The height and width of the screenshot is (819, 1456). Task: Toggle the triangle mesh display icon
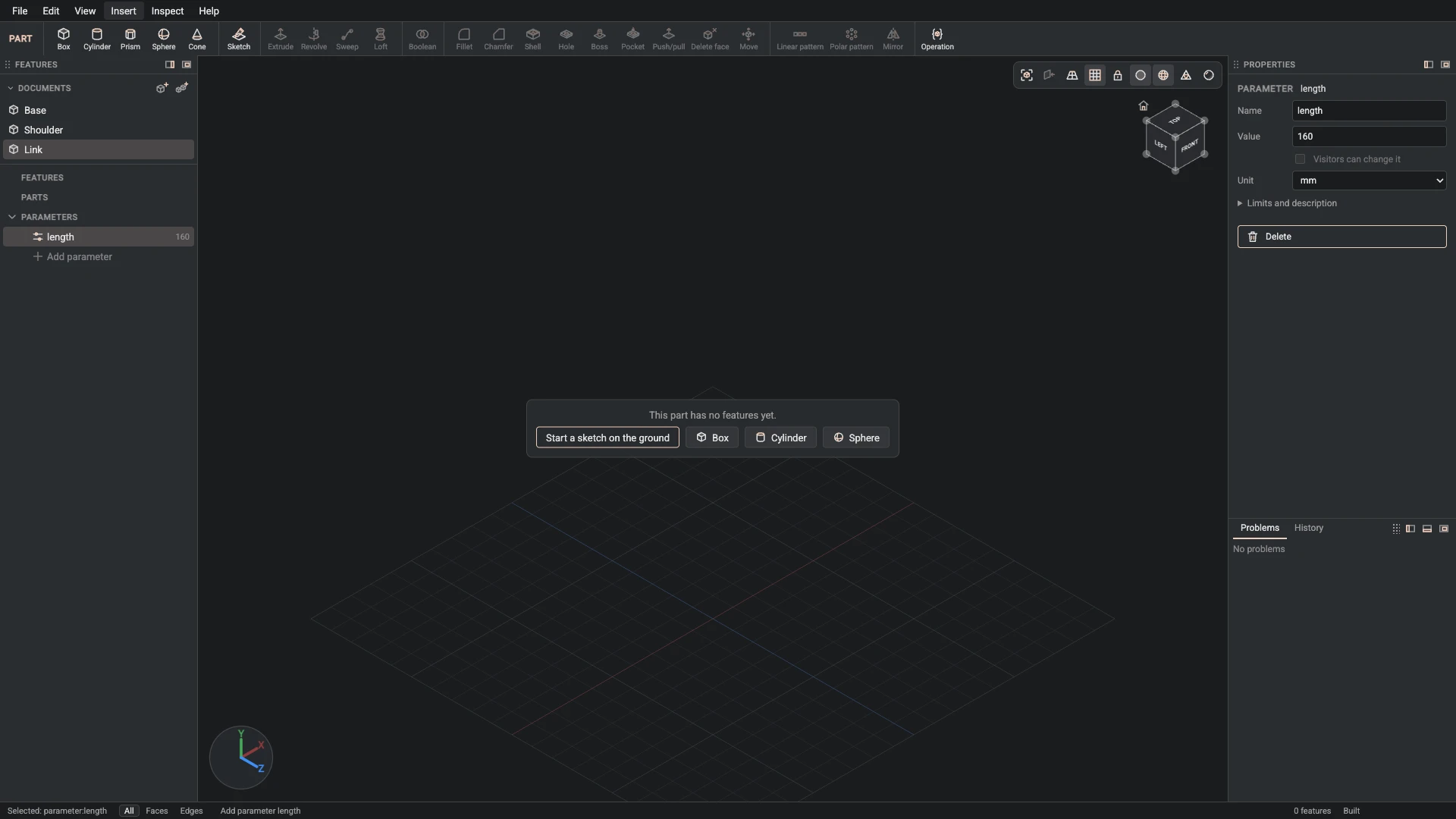1186,75
